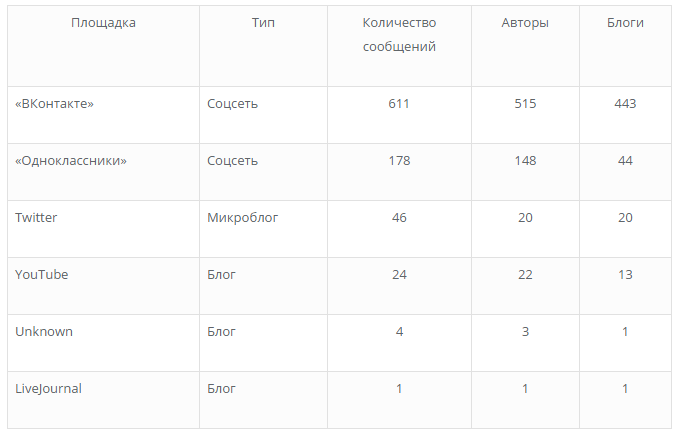Click the Unknown platform cell
Viewport: 677px width, 435px height.
[x=44, y=332]
